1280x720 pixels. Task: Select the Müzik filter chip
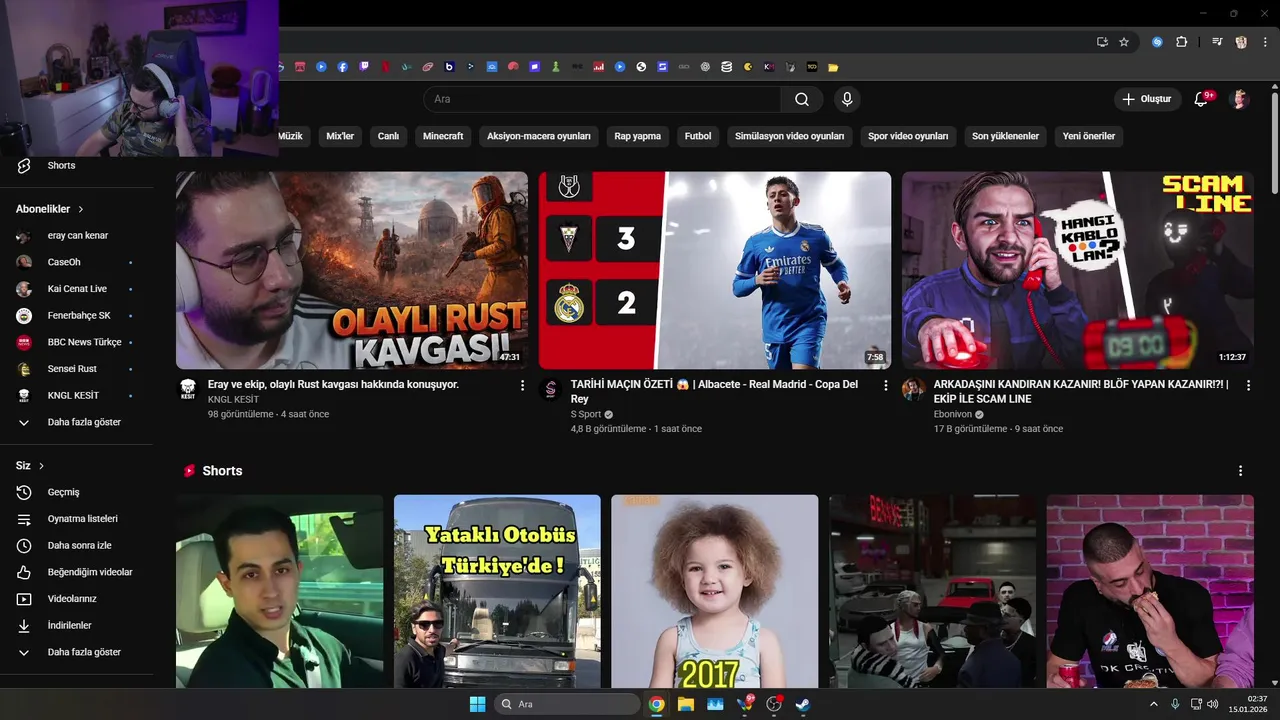click(289, 136)
